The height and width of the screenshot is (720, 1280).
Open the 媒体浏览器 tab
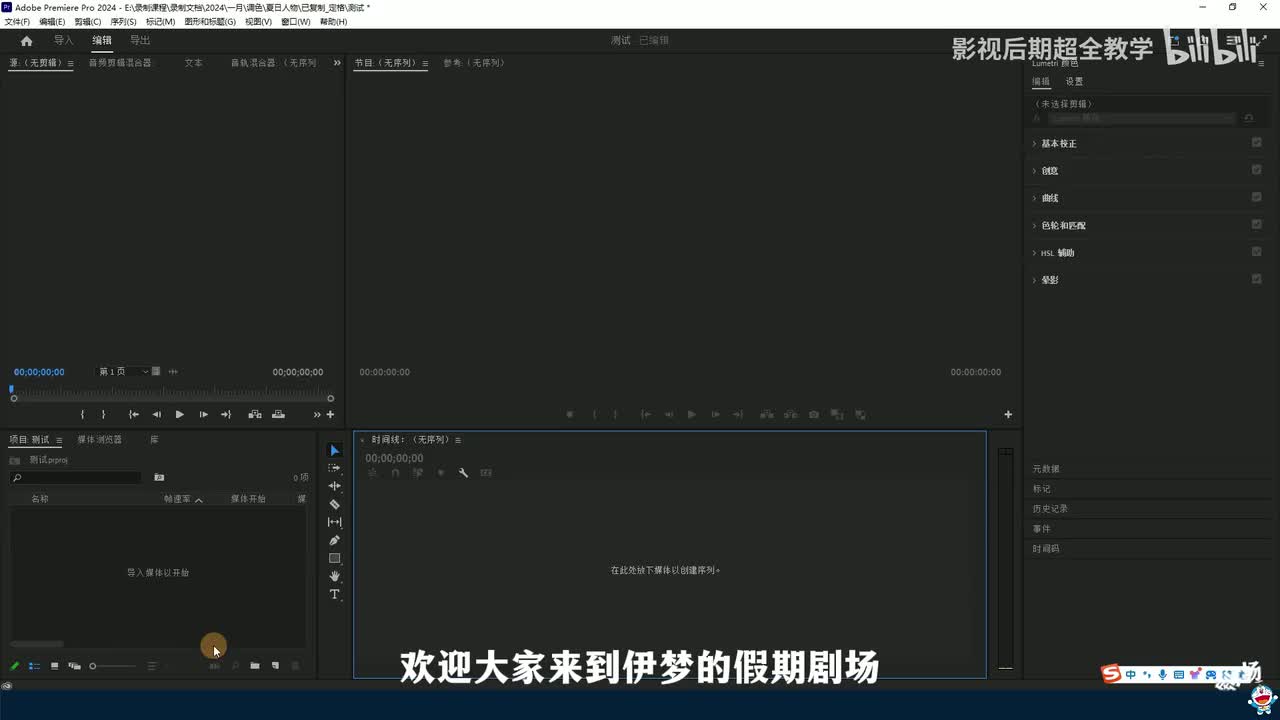pyautogui.click(x=100, y=440)
